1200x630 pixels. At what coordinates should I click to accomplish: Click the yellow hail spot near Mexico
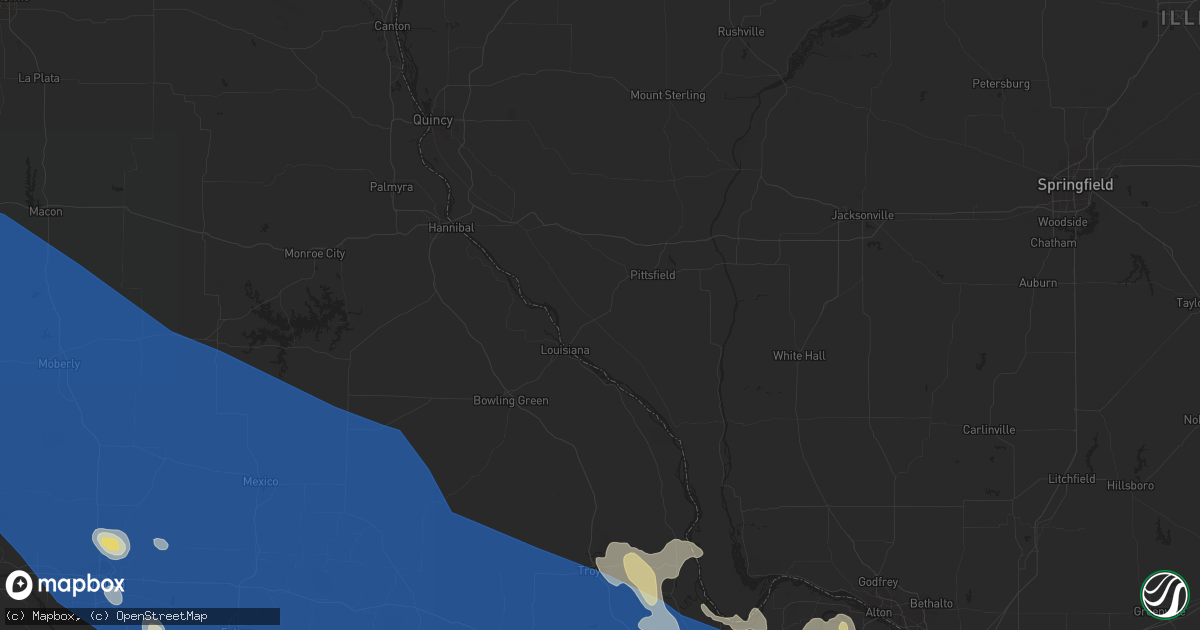pyautogui.click(x=112, y=544)
